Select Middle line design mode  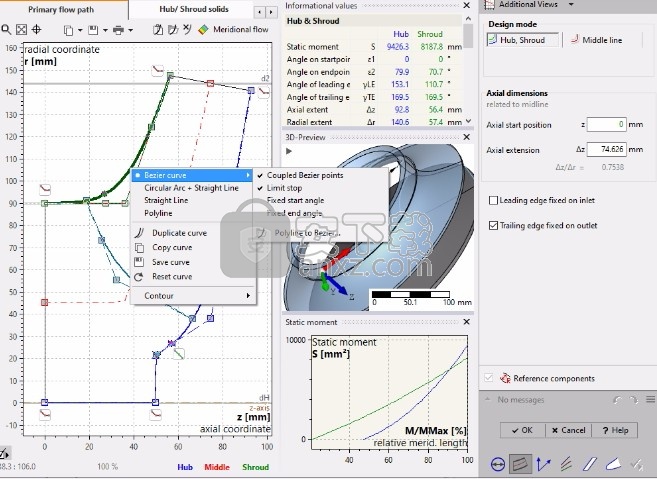coord(597,40)
